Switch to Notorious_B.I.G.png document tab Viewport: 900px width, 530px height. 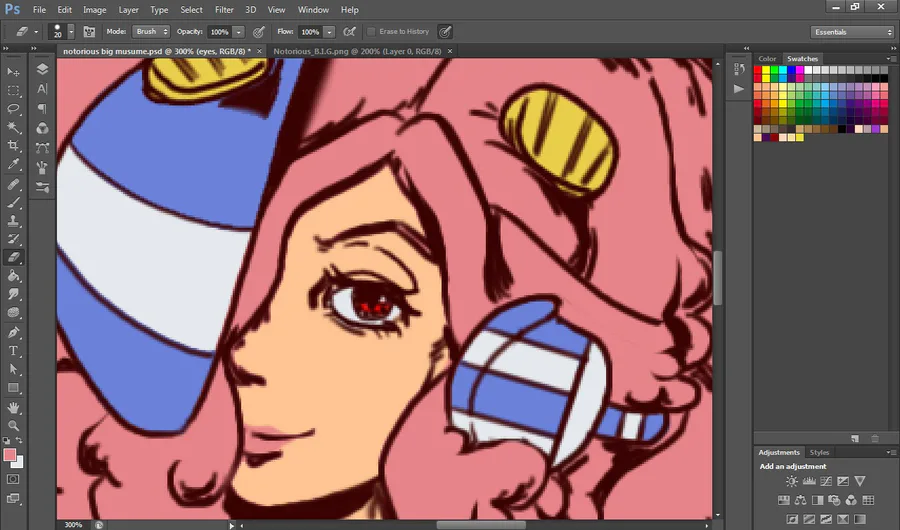(x=357, y=51)
